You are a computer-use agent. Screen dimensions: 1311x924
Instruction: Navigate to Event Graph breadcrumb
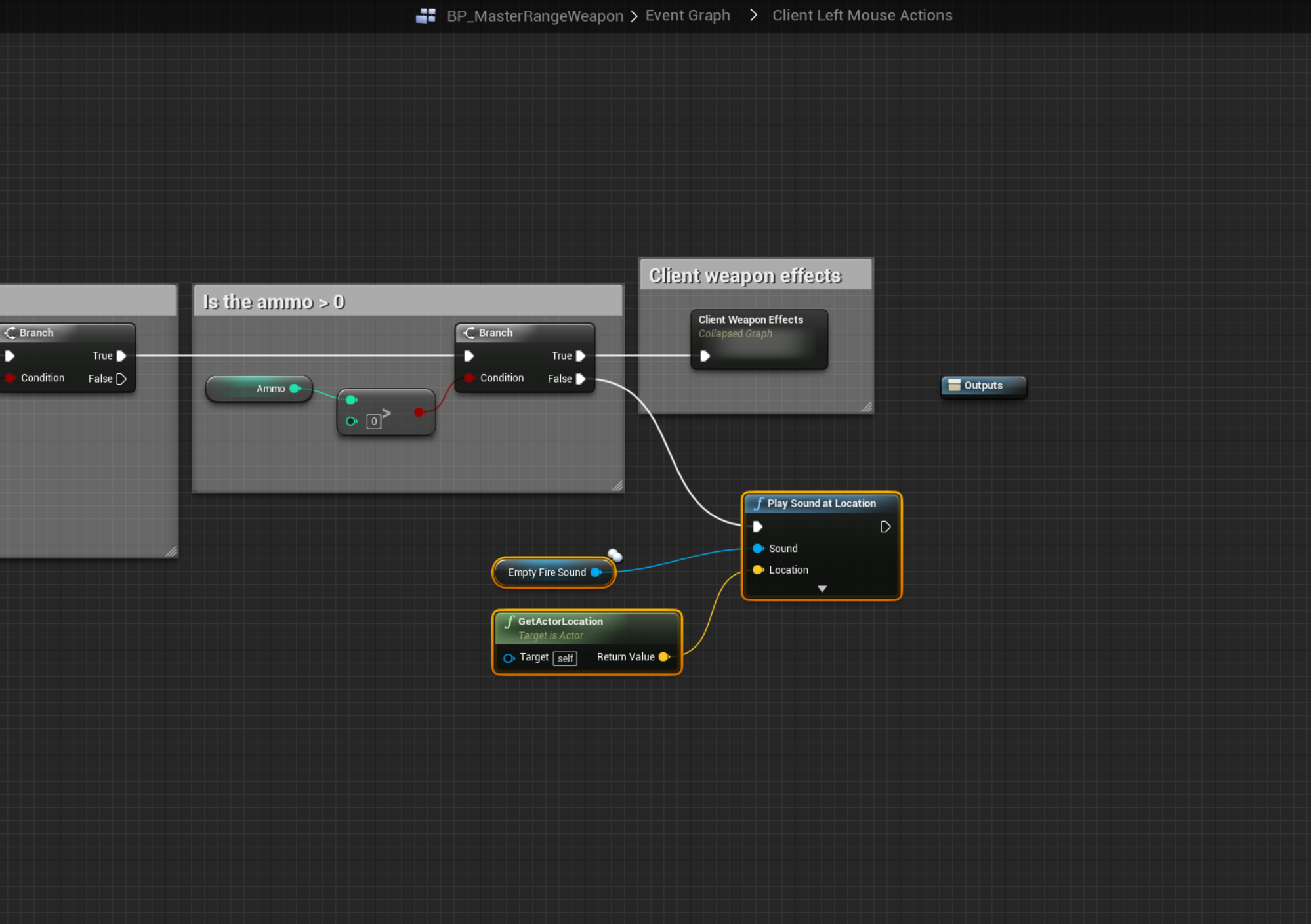[687, 16]
